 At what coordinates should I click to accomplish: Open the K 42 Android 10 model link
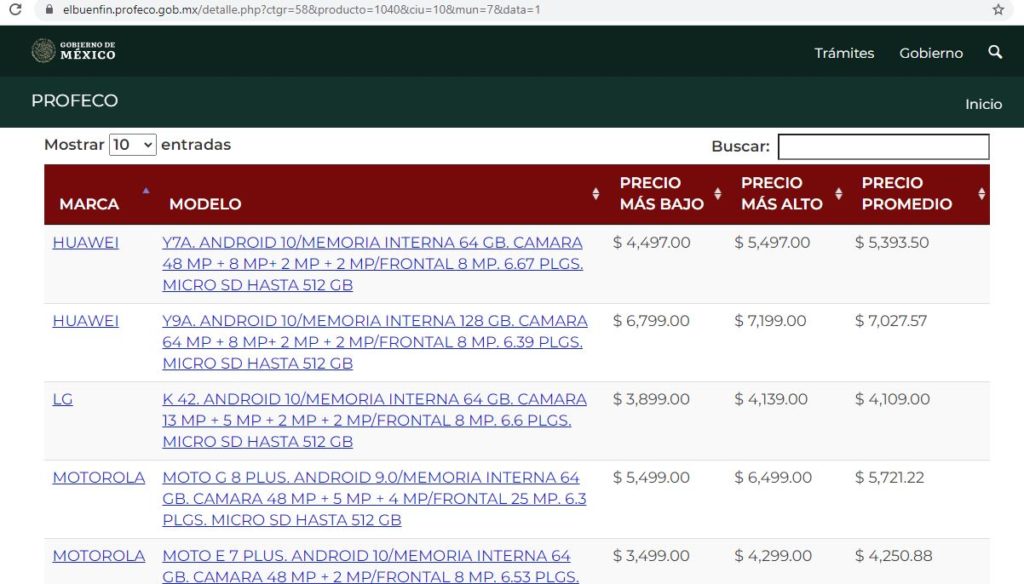click(x=374, y=421)
